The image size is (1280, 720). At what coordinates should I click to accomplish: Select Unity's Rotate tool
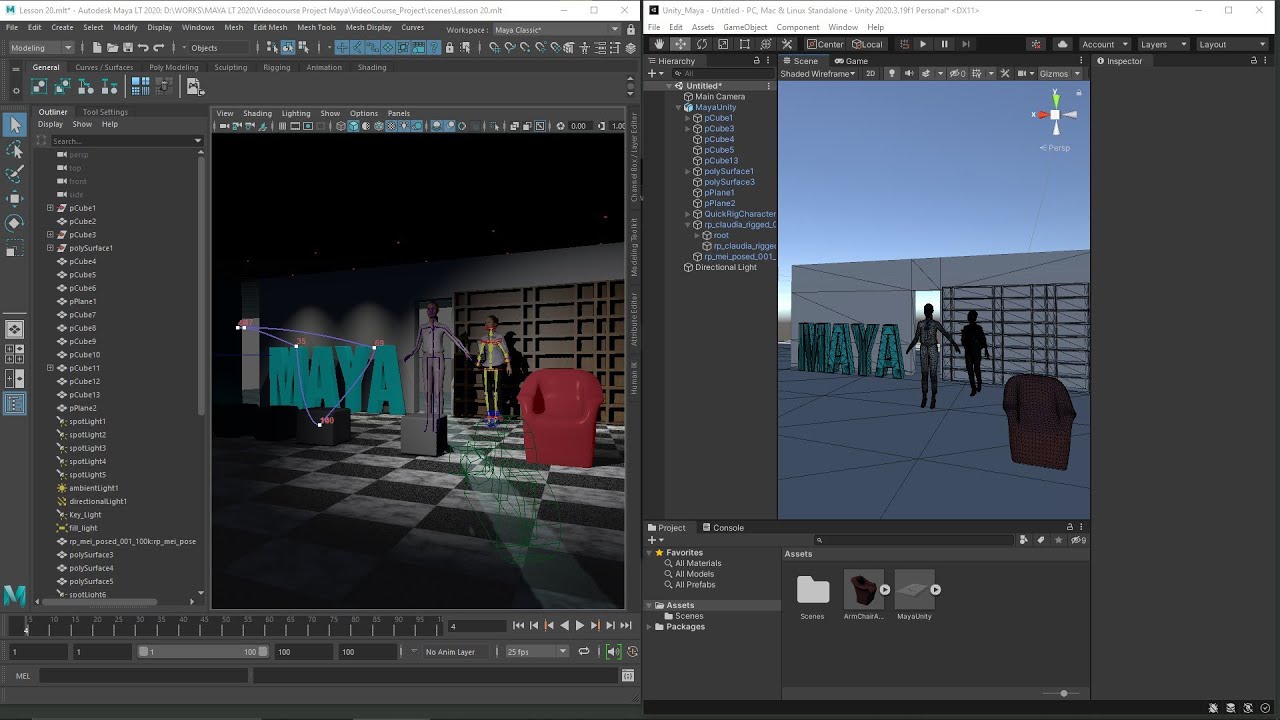coord(702,44)
